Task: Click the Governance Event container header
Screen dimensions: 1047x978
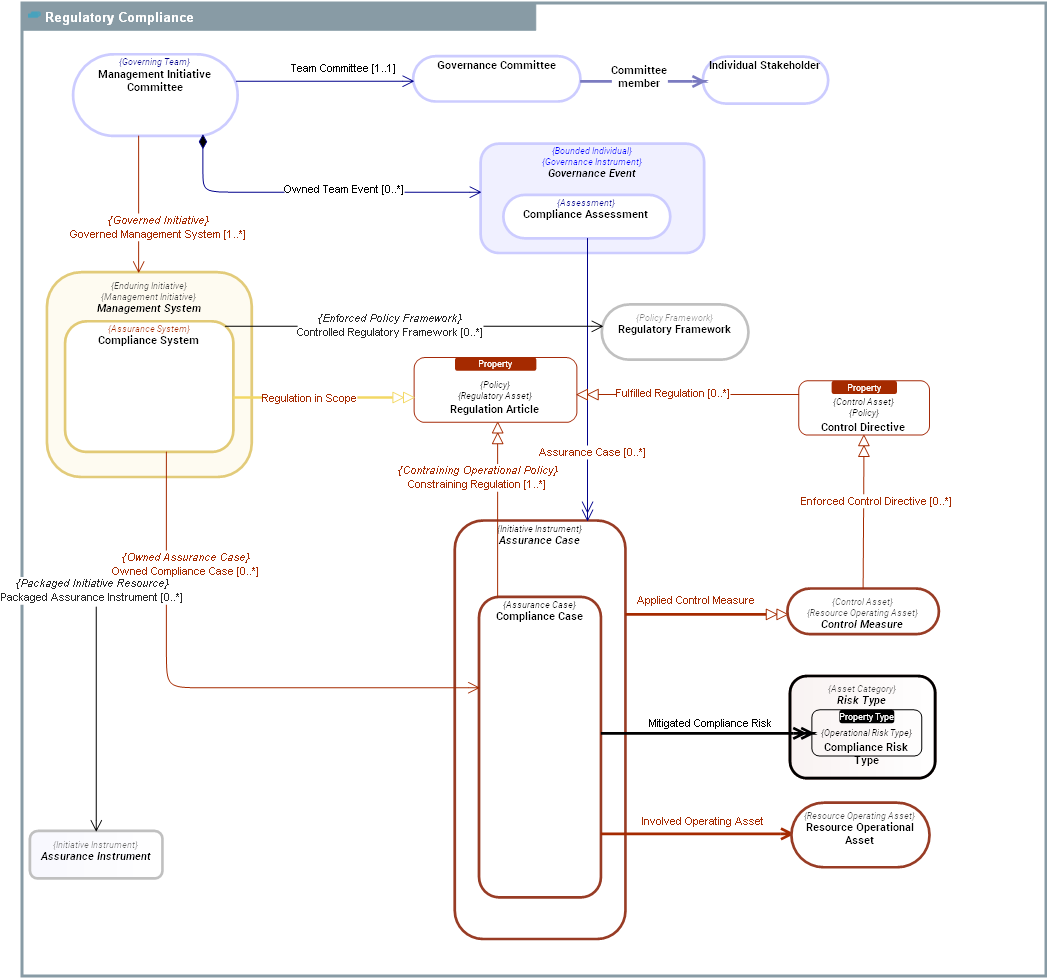Action: (x=593, y=172)
